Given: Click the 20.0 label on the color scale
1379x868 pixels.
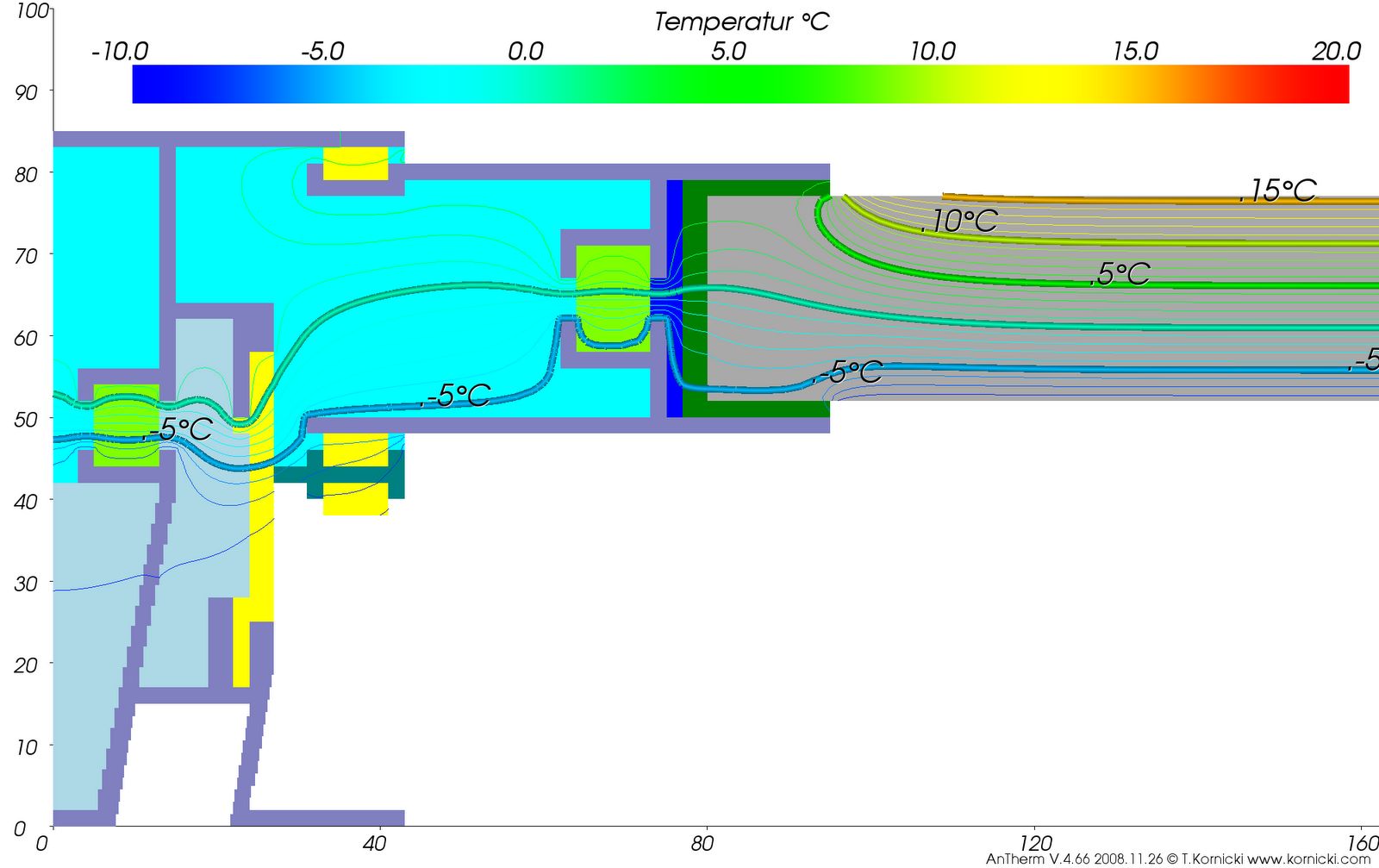Looking at the screenshot, I should point(1336,52).
